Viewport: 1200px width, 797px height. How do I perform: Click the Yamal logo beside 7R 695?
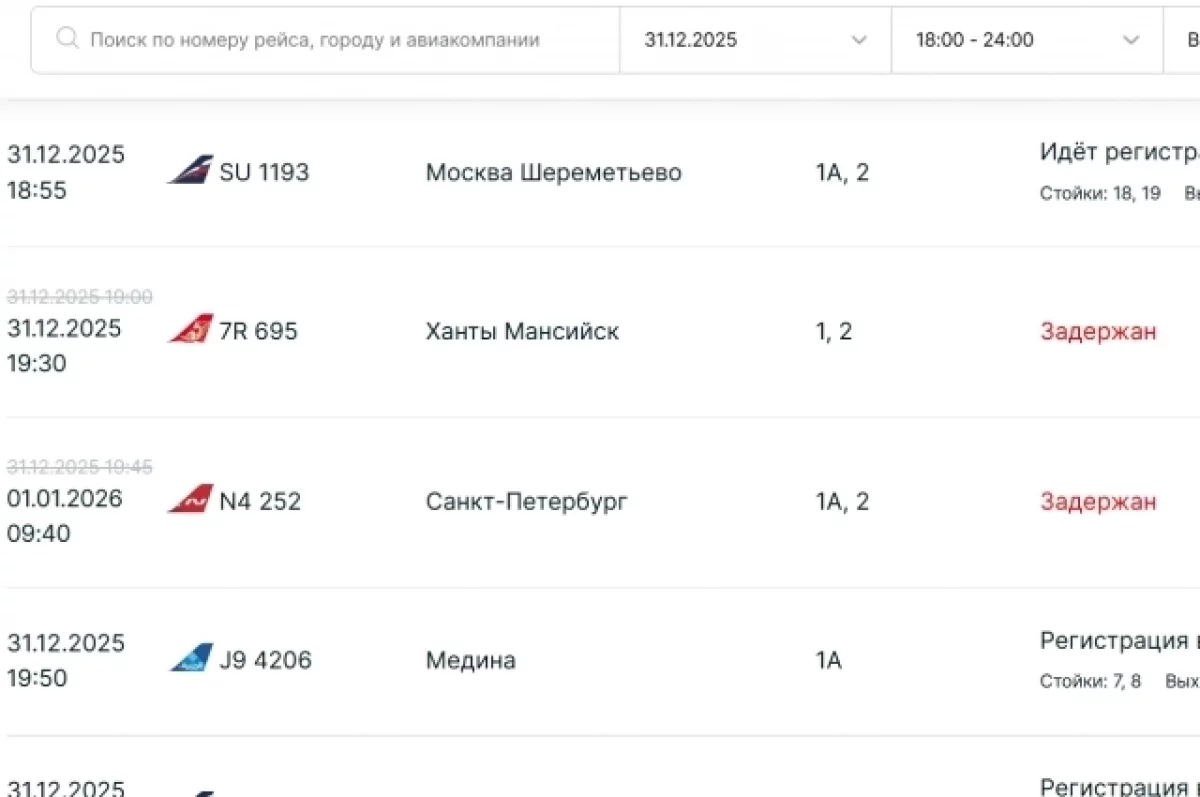[190, 329]
